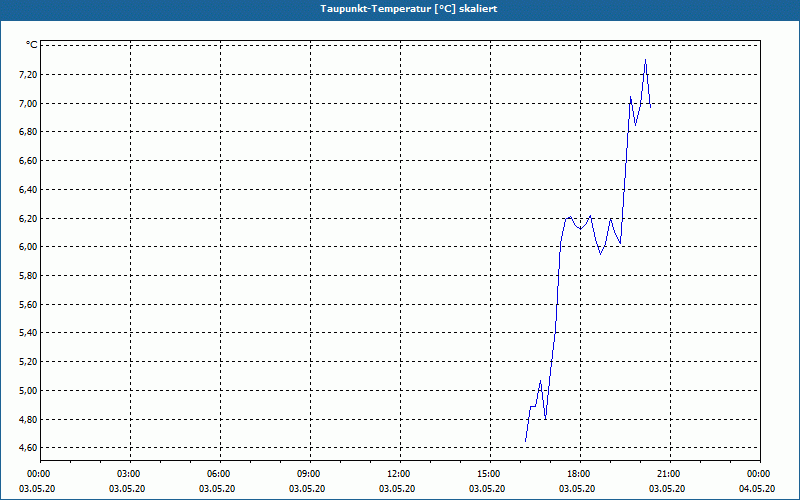Click the chart title 'Taupunkt-Temperatur [°C] skaliert'
The image size is (800, 500).
tap(409, 9)
